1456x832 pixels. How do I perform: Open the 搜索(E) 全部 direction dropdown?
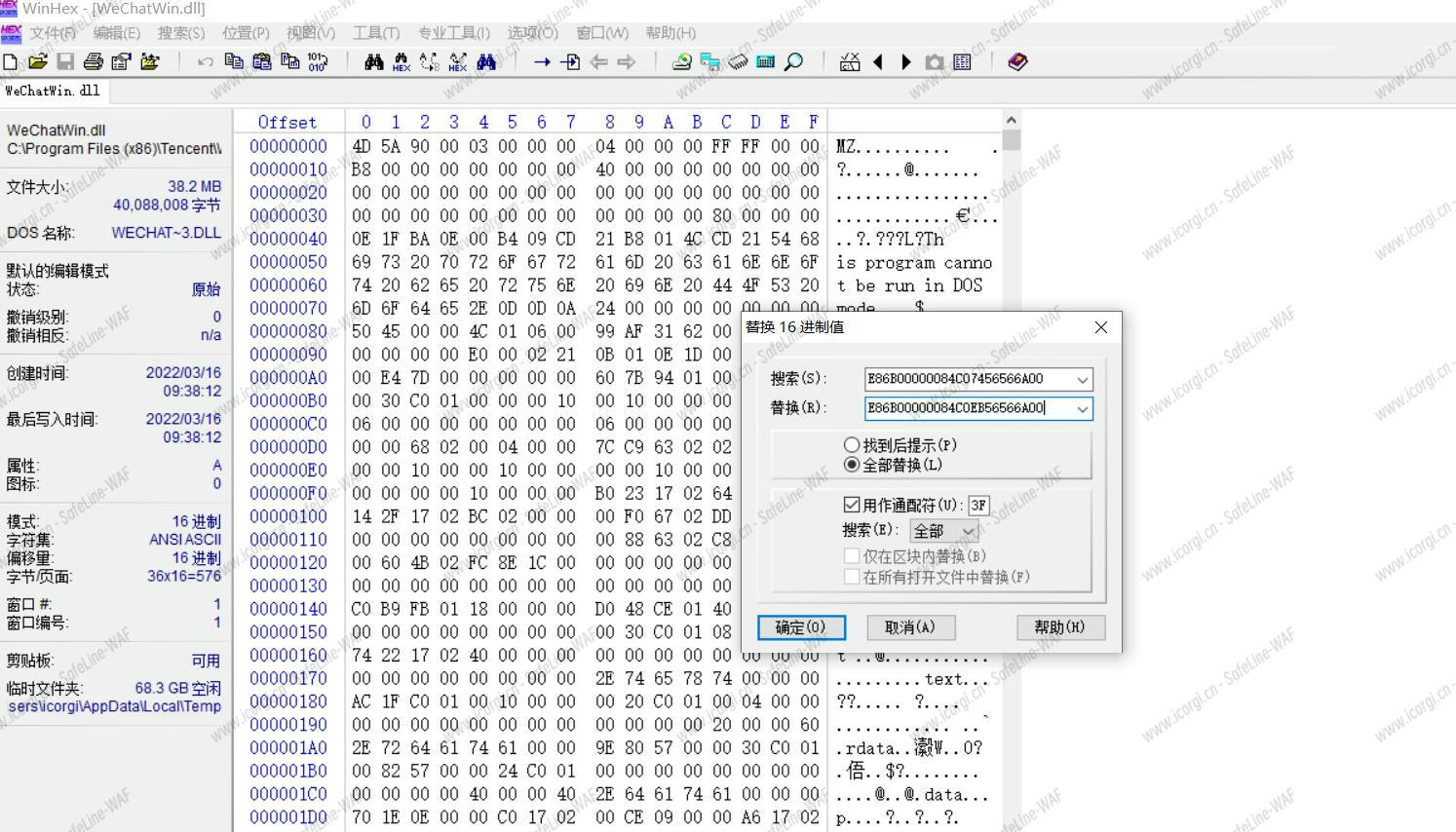[x=943, y=531]
